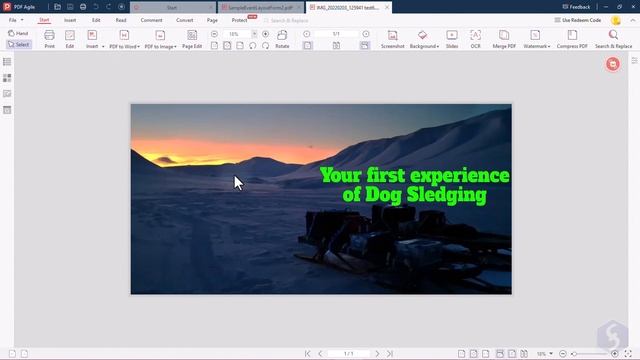Print the document with the Print icon

click(x=49, y=39)
